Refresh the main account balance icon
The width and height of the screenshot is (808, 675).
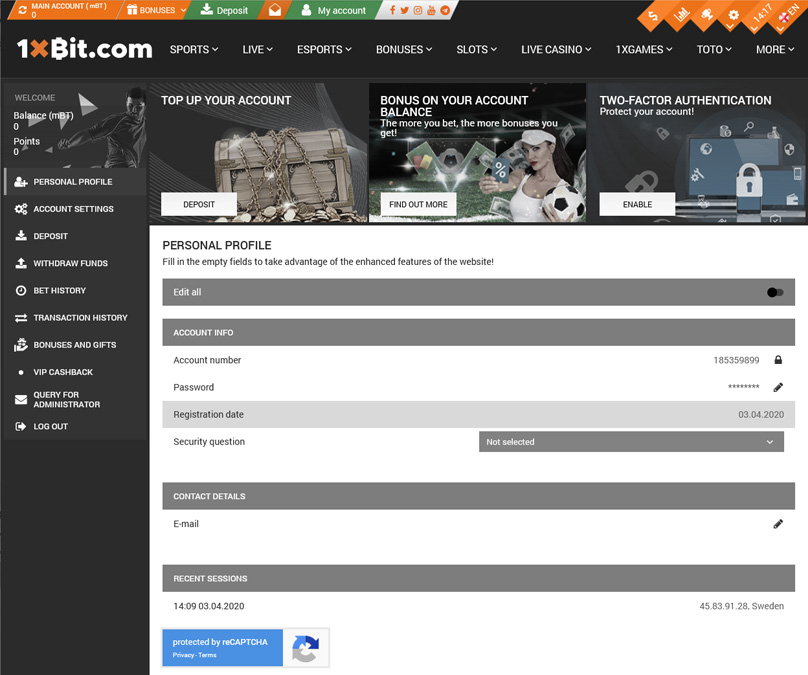pos(22,10)
